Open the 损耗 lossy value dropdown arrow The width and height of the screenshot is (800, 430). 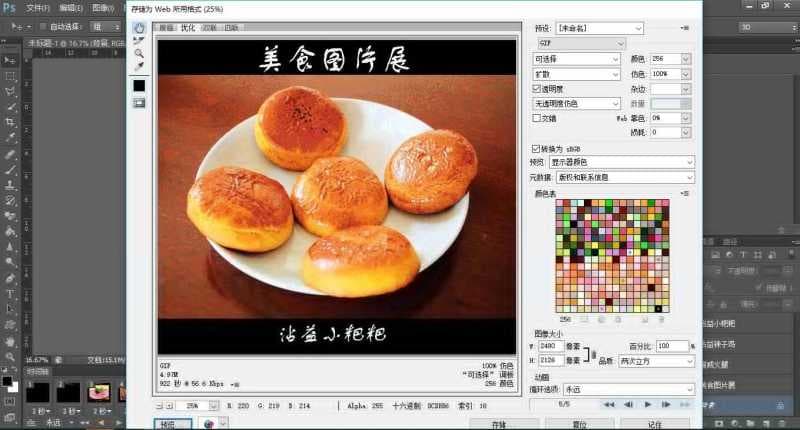[x=686, y=132]
